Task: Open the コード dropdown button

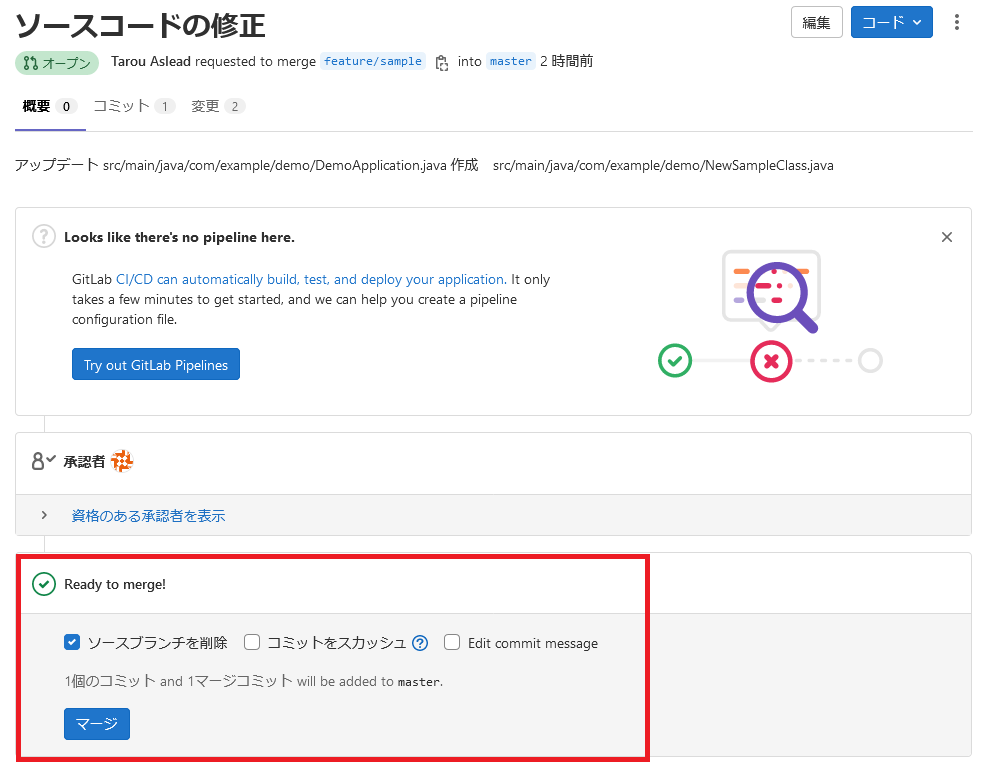Action: (891, 22)
